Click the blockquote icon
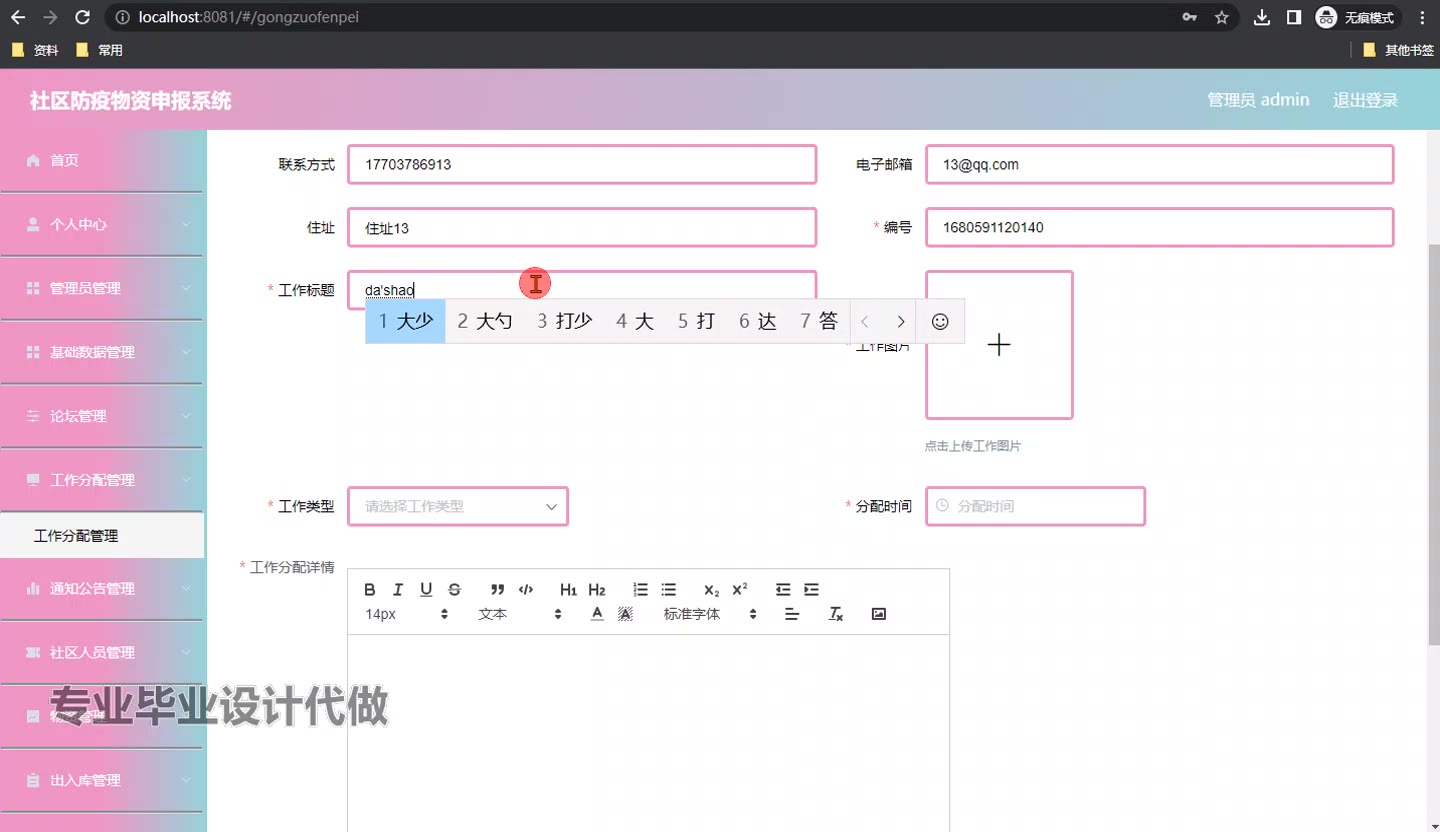Image resolution: width=1440 pixels, height=832 pixels. coord(497,590)
